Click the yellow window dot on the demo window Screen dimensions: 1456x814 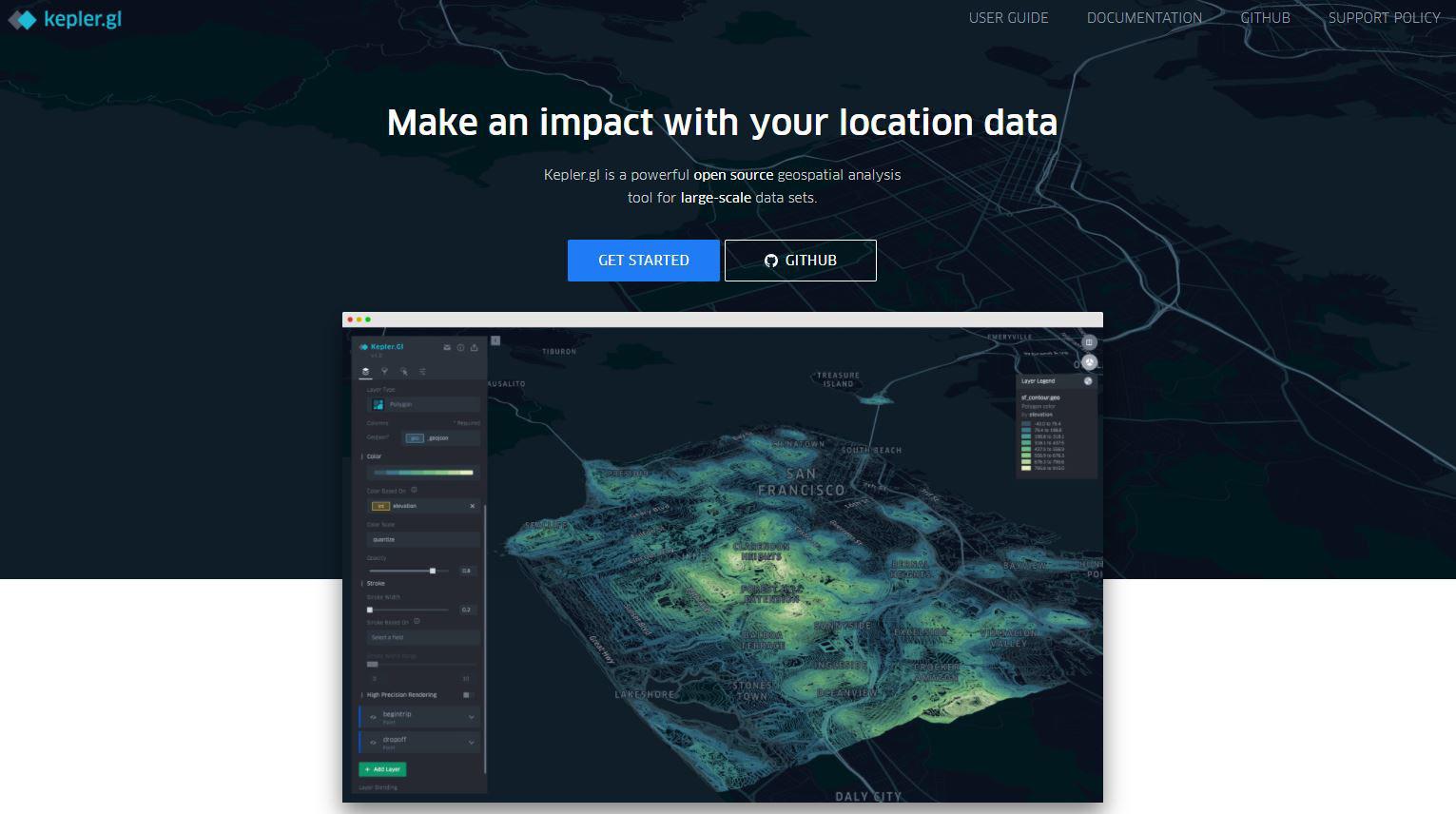coord(359,320)
